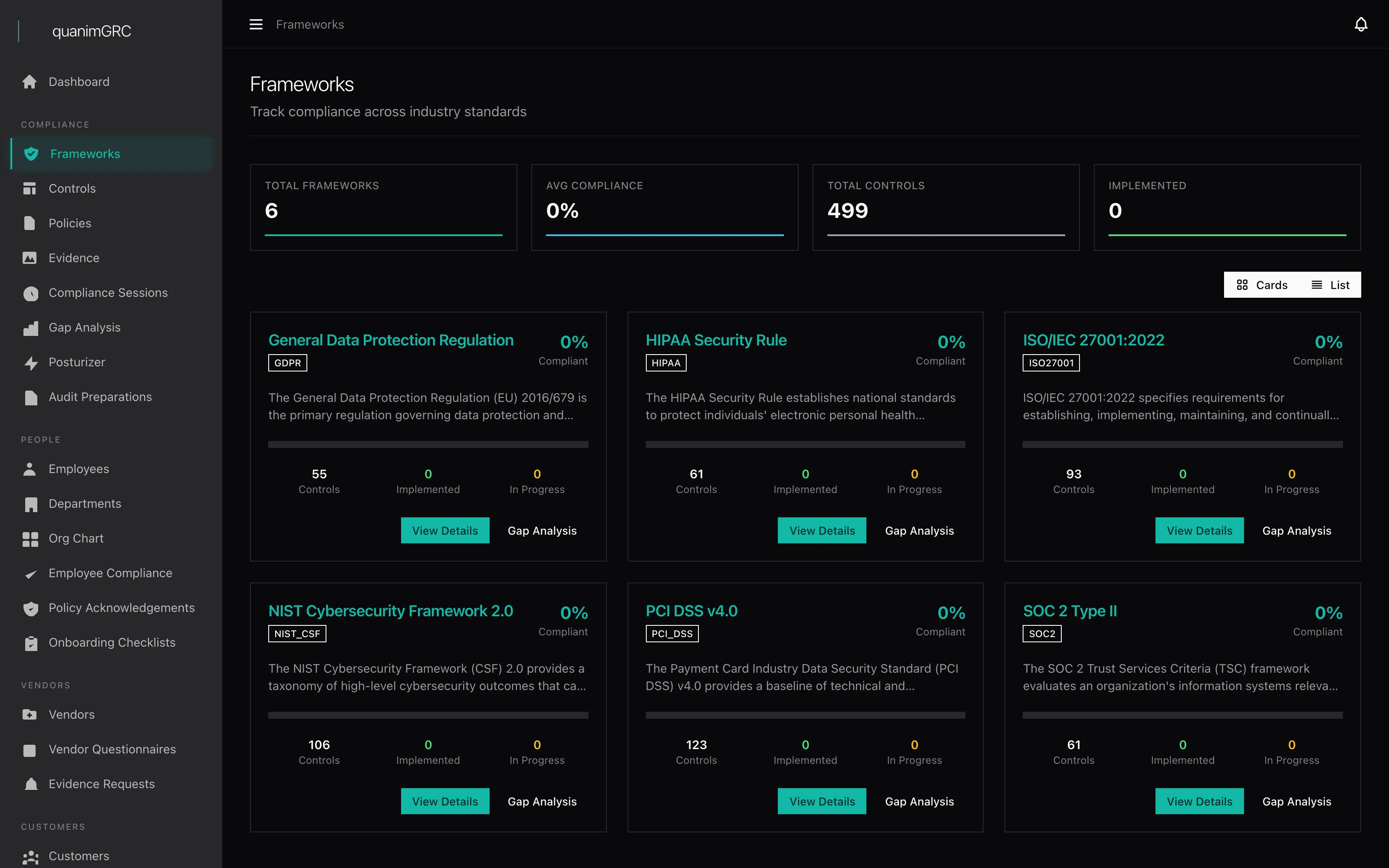Viewport: 1389px width, 868px height.
Task: Click the Policies document icon
Action: [30, 224]
